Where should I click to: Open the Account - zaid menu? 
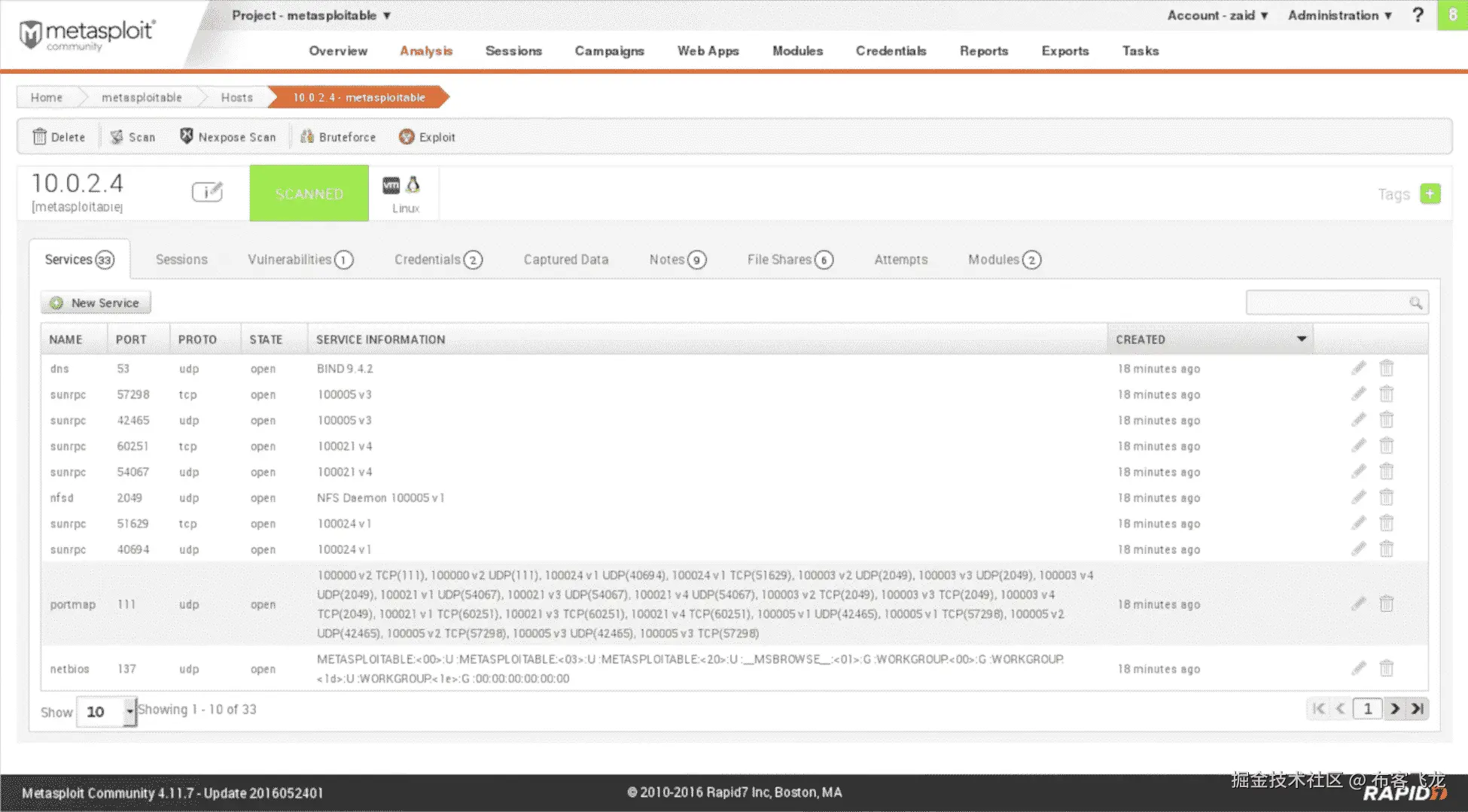pyautogui.click(x=1217, y=15)
